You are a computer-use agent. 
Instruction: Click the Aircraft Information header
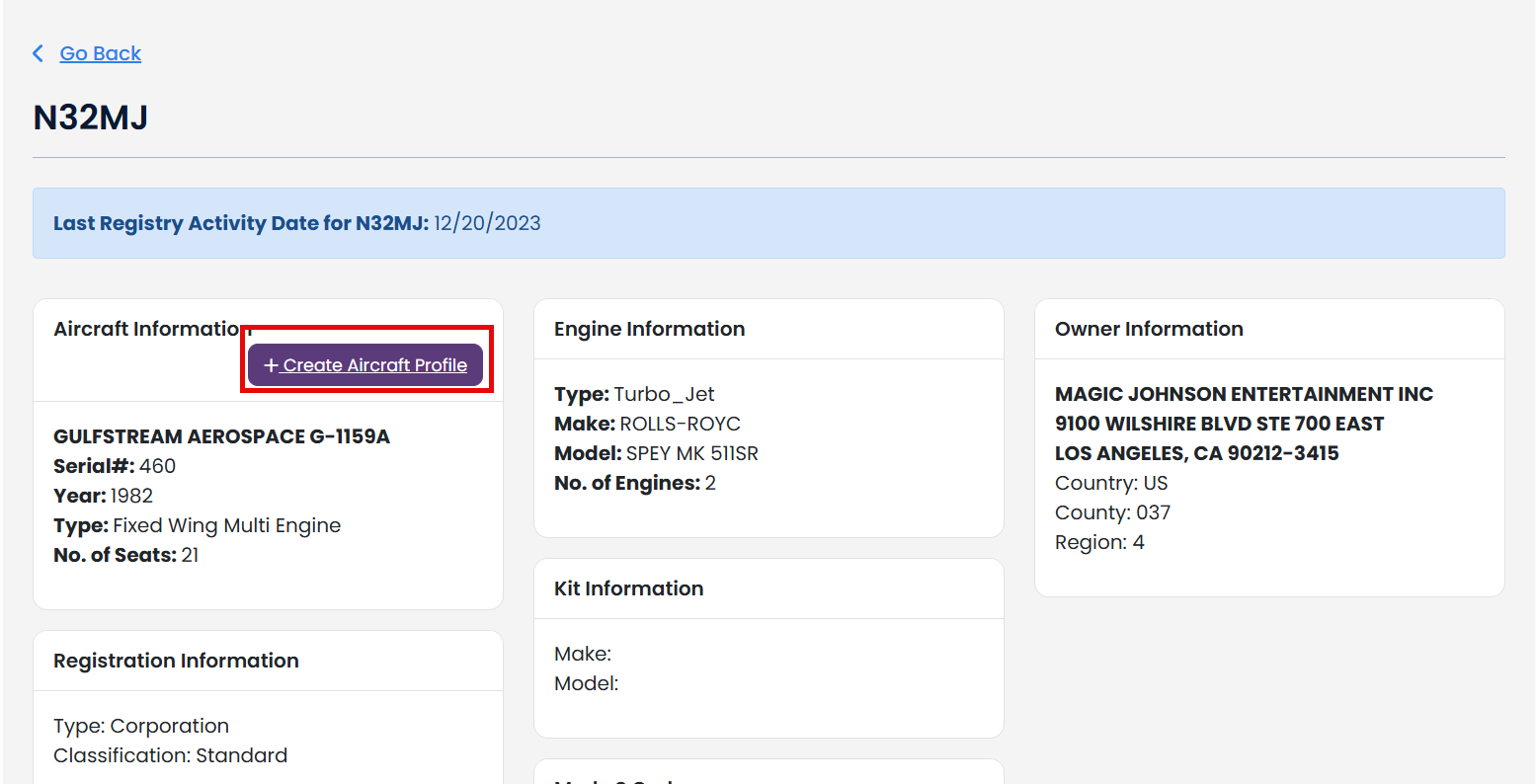click(x=153, y=329)
